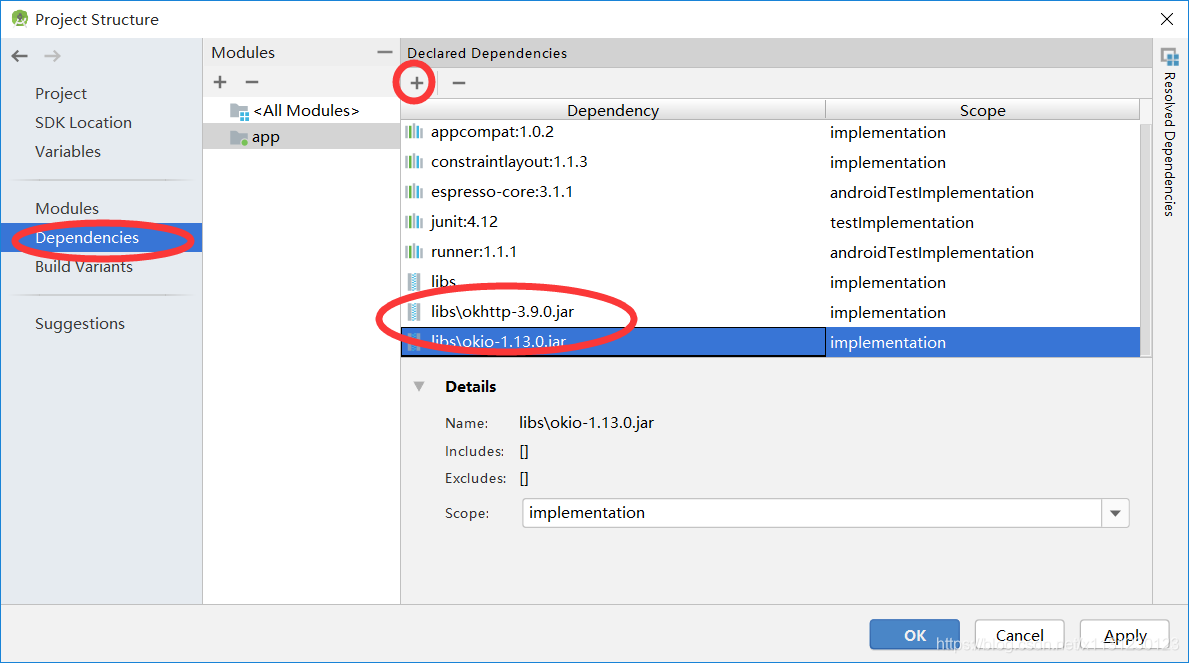
Task: Click the constraintlayout:1.1.3 library icon
Action: point(414,162)
